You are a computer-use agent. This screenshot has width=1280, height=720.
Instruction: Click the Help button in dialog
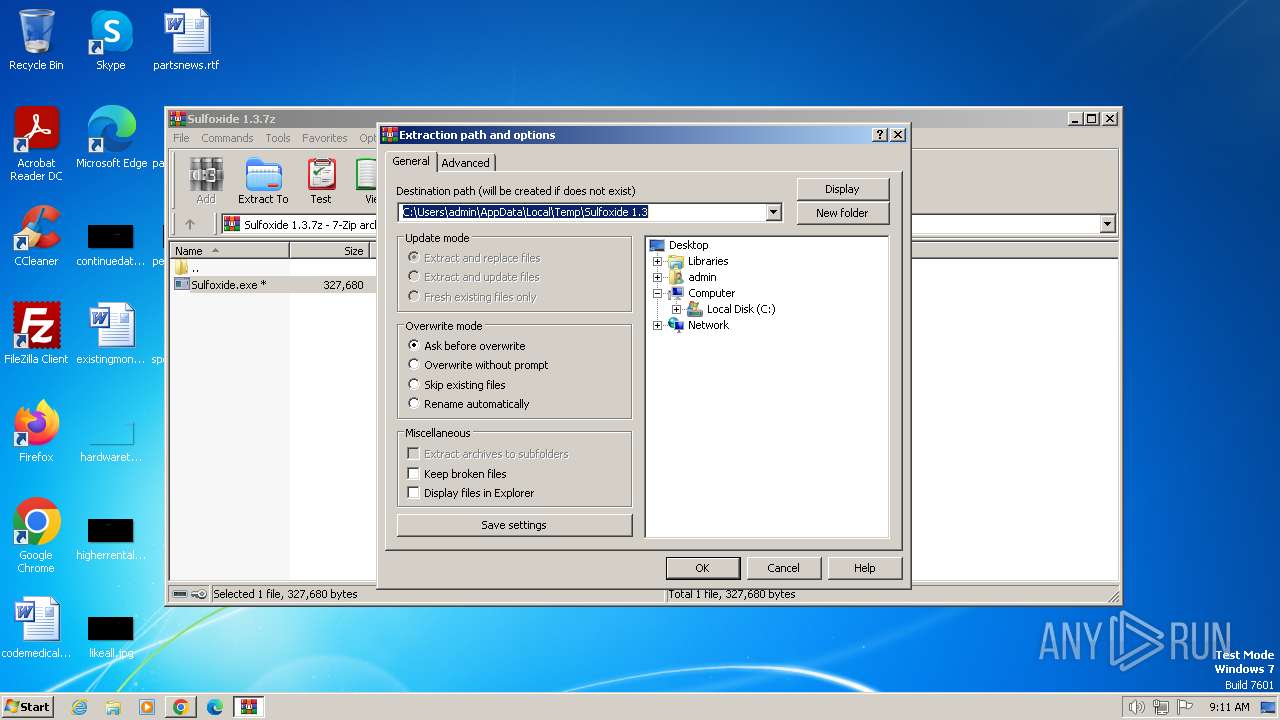pos(864,568)
